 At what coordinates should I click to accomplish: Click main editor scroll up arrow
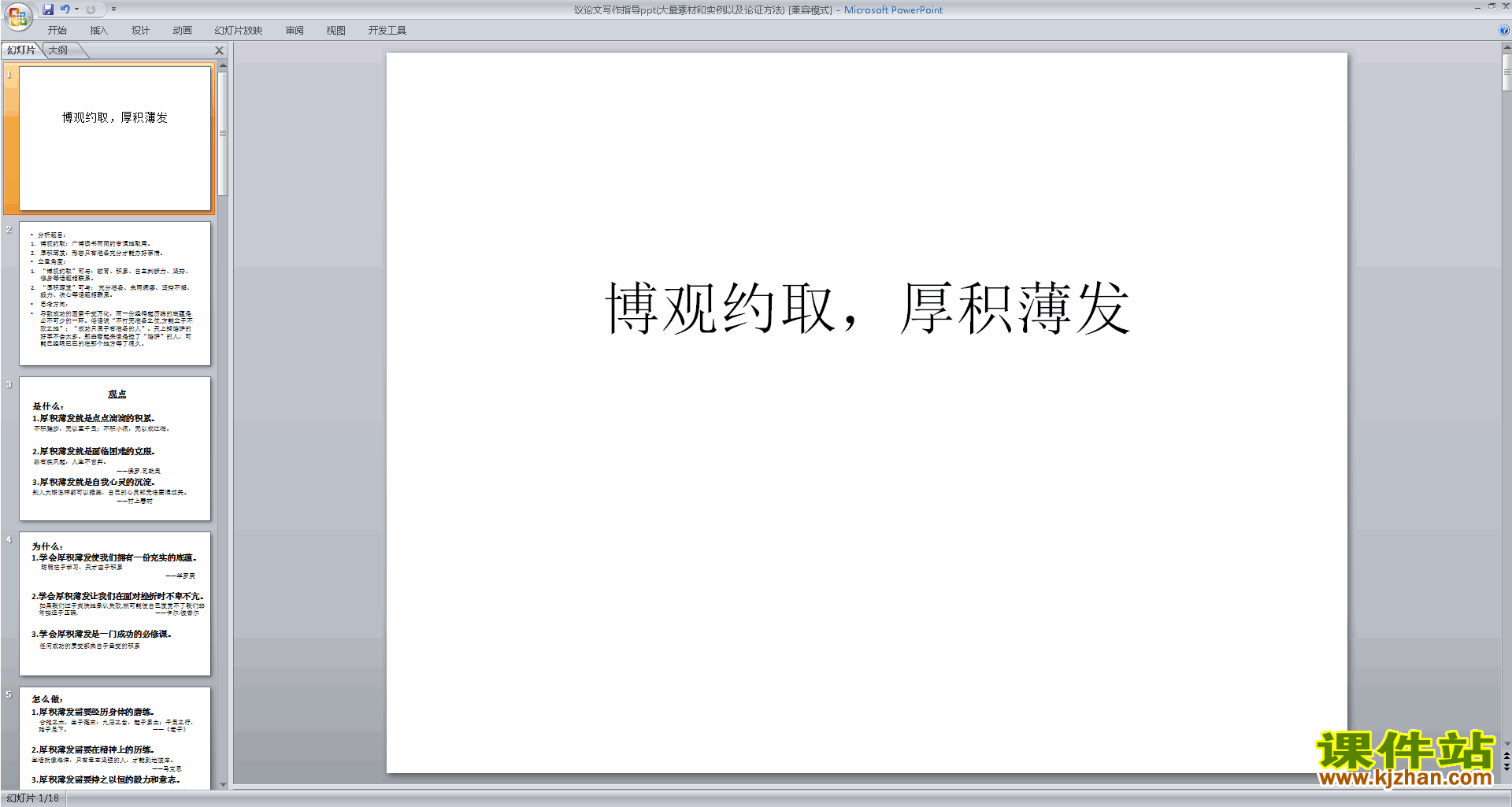pos(1507,47)
